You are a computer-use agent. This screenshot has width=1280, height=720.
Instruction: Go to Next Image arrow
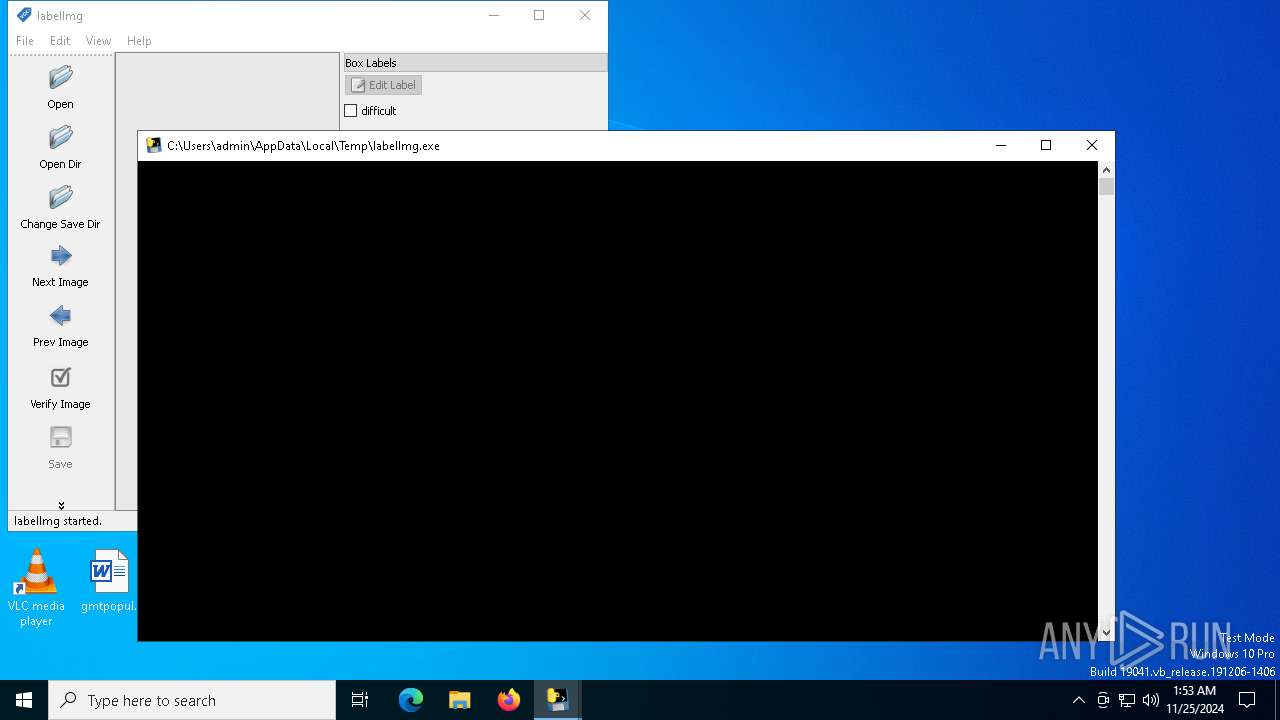(x=60, y=256)
